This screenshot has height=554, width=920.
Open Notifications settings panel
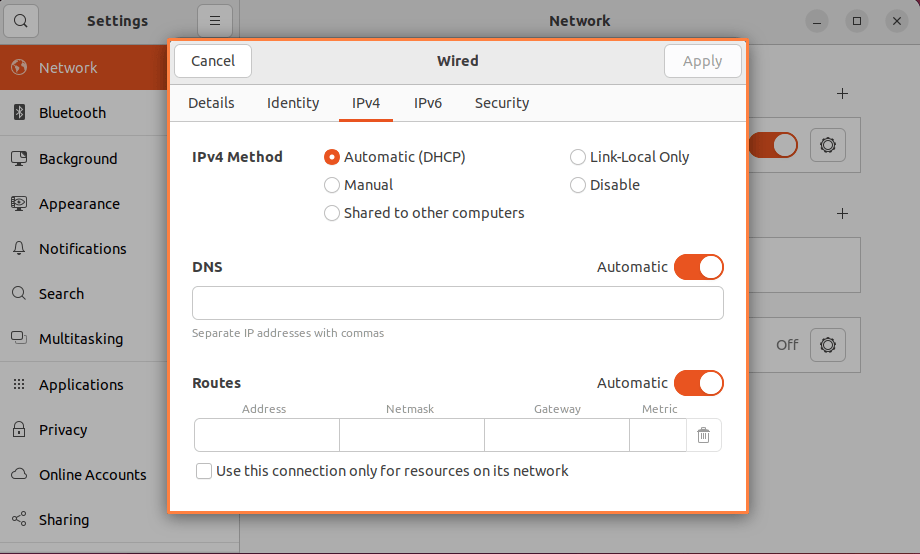pos(83,249)
